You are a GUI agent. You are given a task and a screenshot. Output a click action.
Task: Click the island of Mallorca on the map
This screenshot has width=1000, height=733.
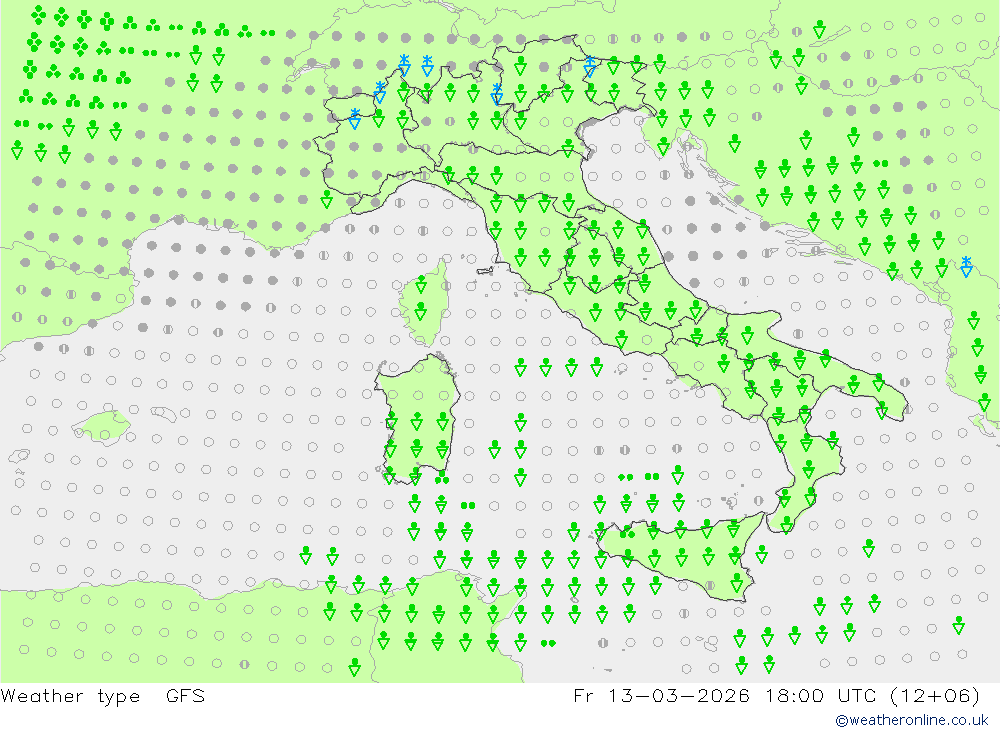coord(102,427)
